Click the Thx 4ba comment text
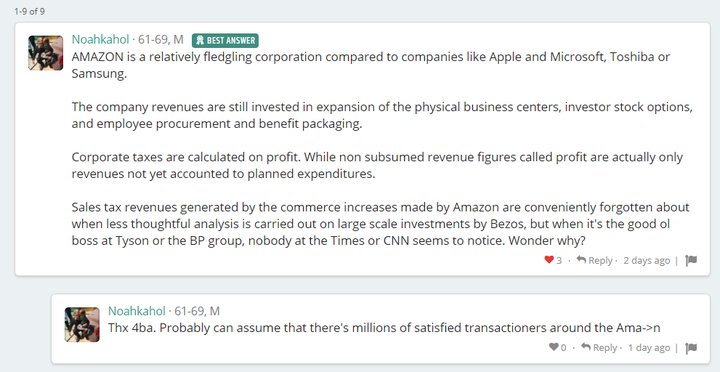Screen dimensions: 720x372 tap(384, 328)
